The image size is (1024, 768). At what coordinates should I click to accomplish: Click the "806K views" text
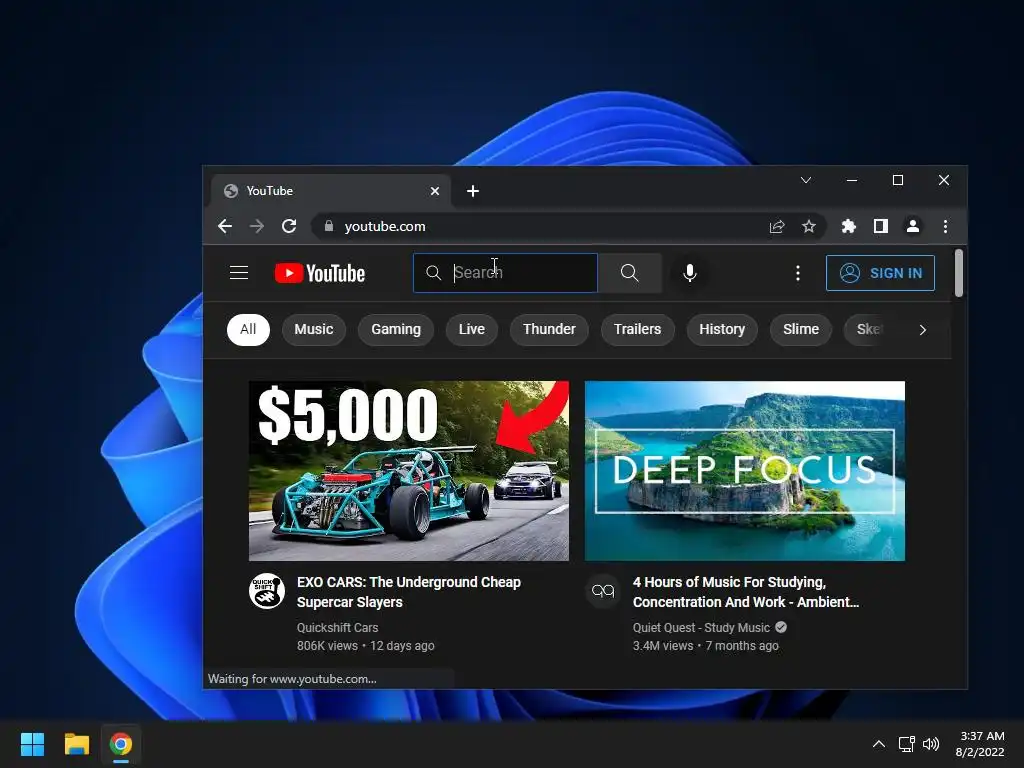click(x=327, y=646)
